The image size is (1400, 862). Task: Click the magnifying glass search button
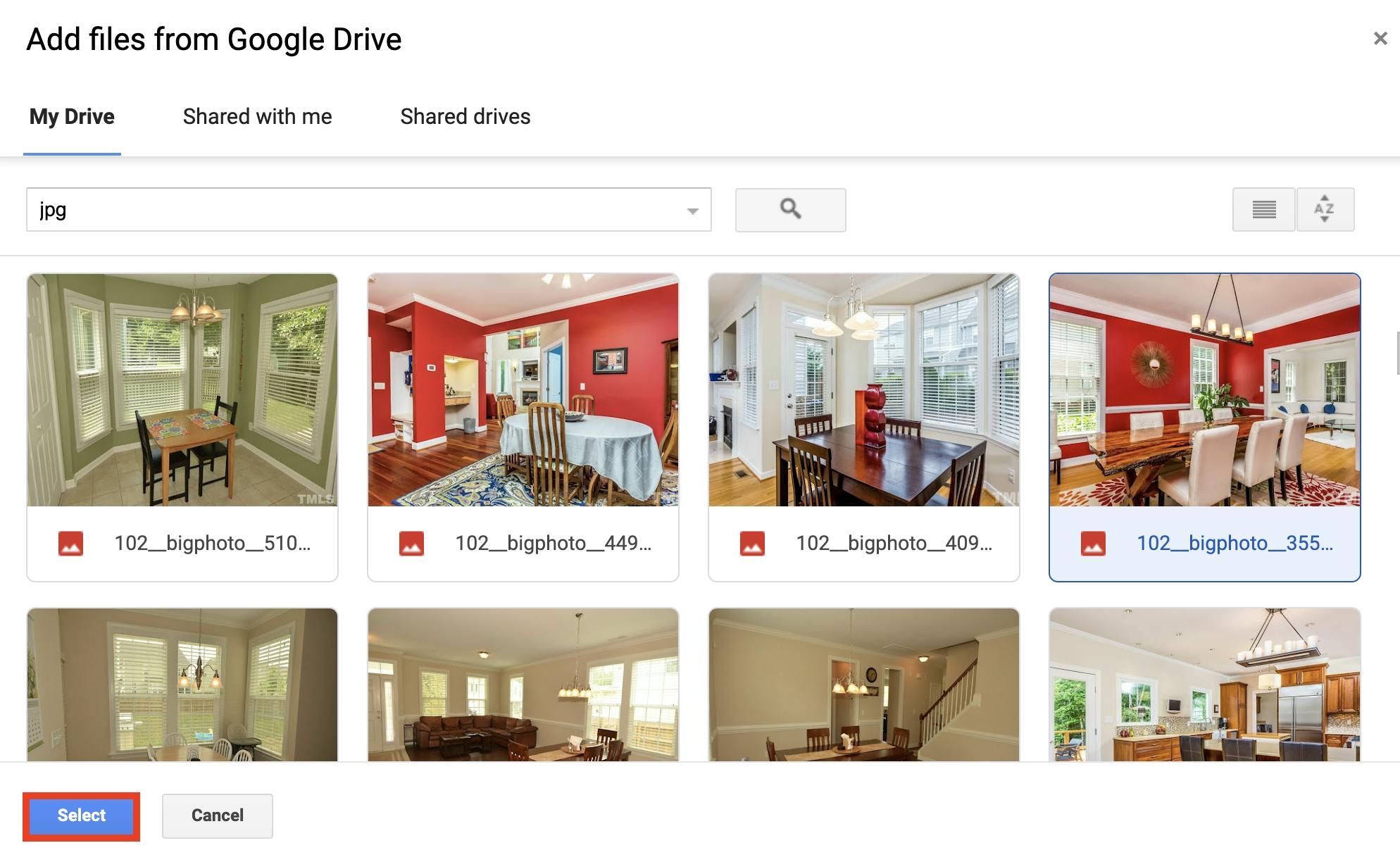[x=790, y=209]
